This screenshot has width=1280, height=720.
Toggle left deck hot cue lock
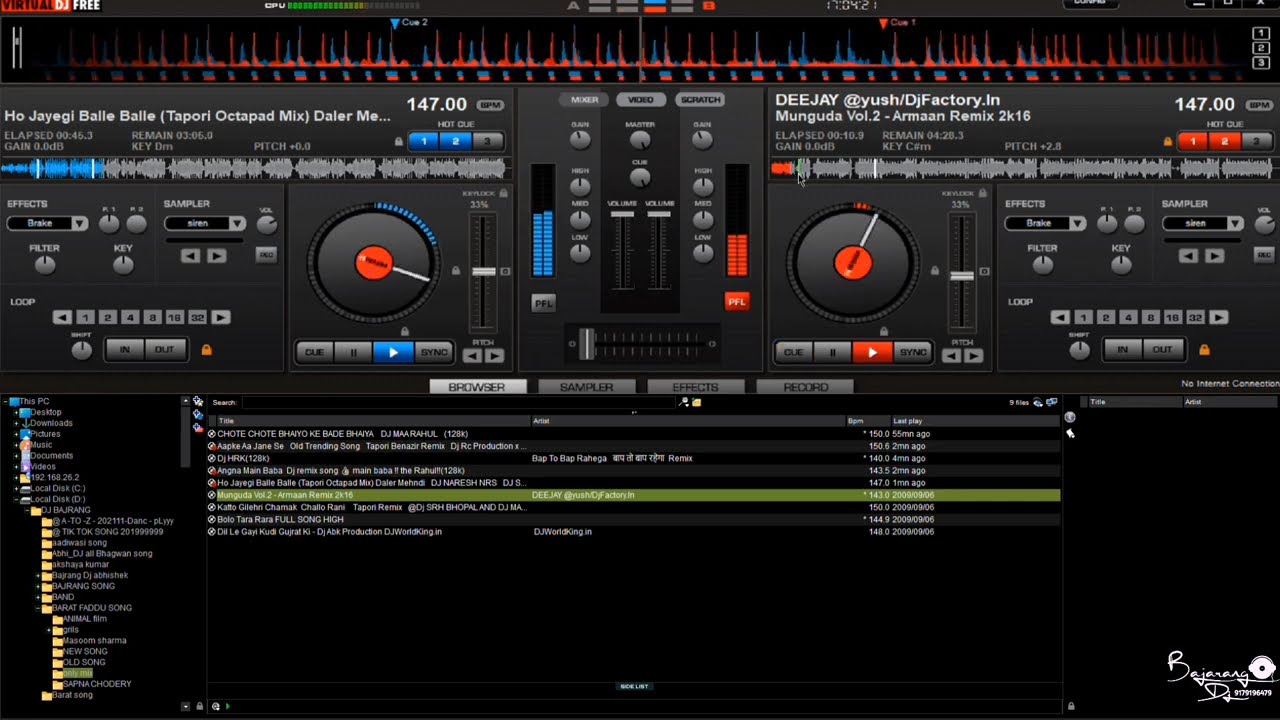(x=398, y=142)
